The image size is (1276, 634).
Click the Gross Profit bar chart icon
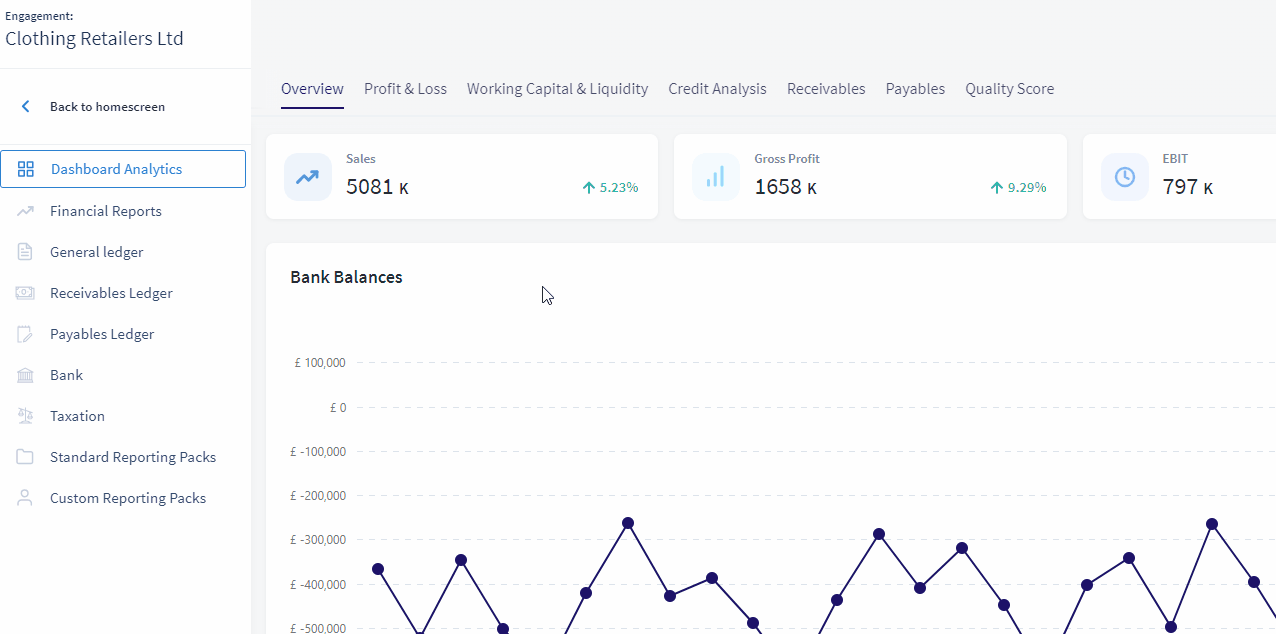(x=716, y=177)
